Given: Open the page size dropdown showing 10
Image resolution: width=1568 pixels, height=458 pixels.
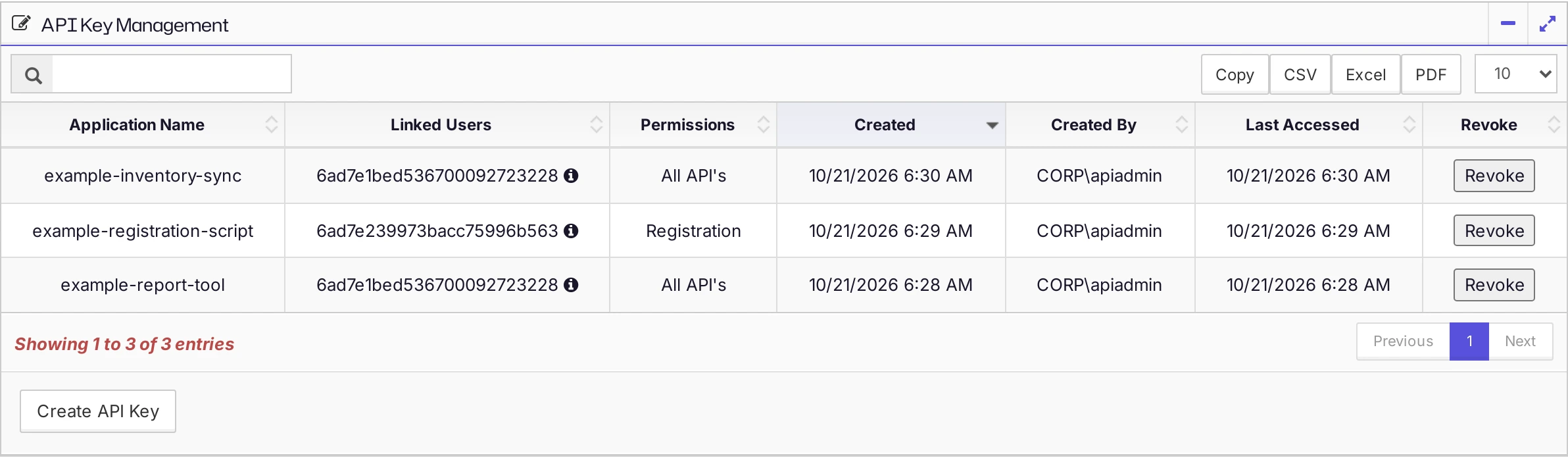Looking at the screenshot, I should [1515, 74].
